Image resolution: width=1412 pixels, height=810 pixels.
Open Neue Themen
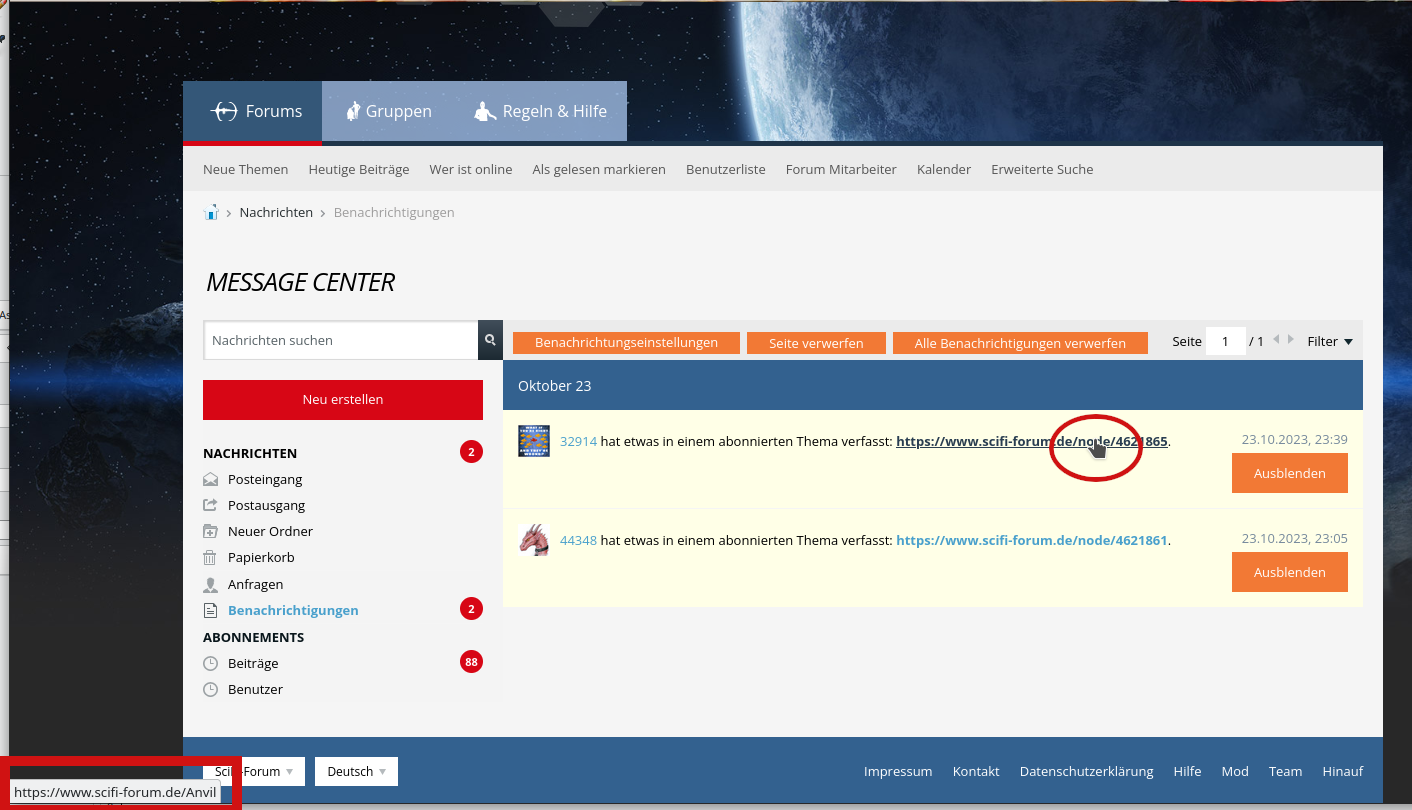tap(245, 169)
